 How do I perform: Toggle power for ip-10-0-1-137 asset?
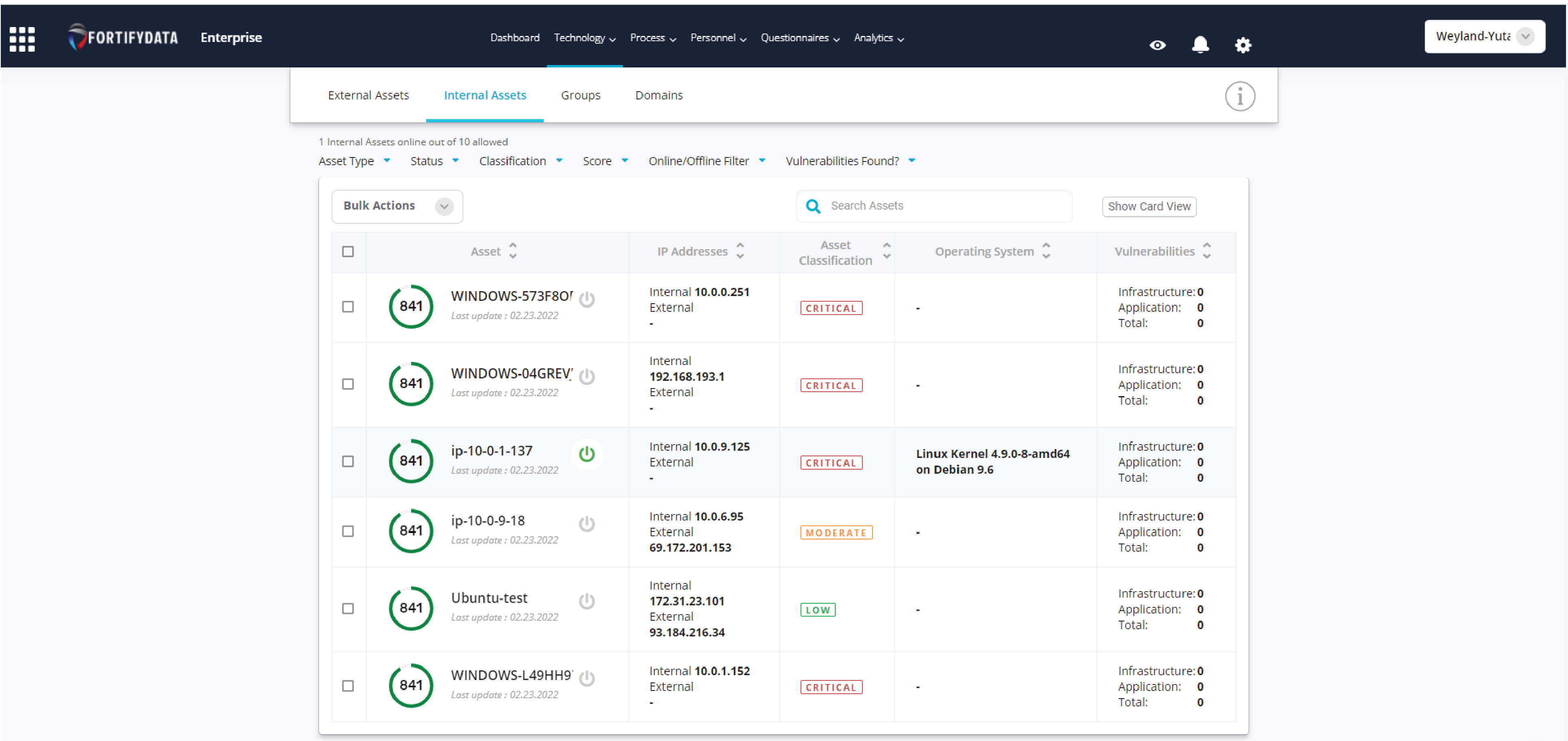[x=587, y=454]
